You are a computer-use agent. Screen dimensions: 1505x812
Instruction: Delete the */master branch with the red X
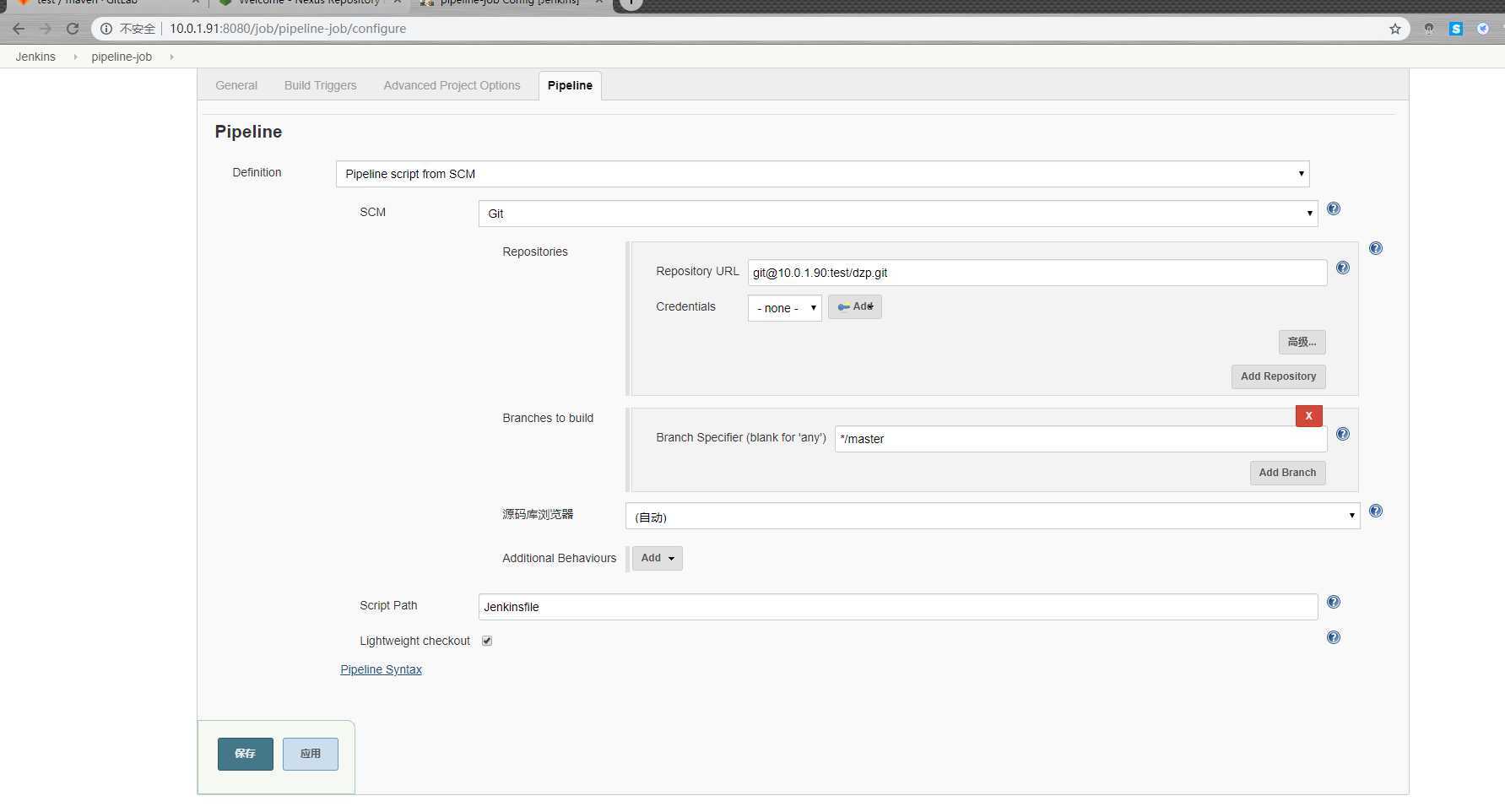[1309, 415]
